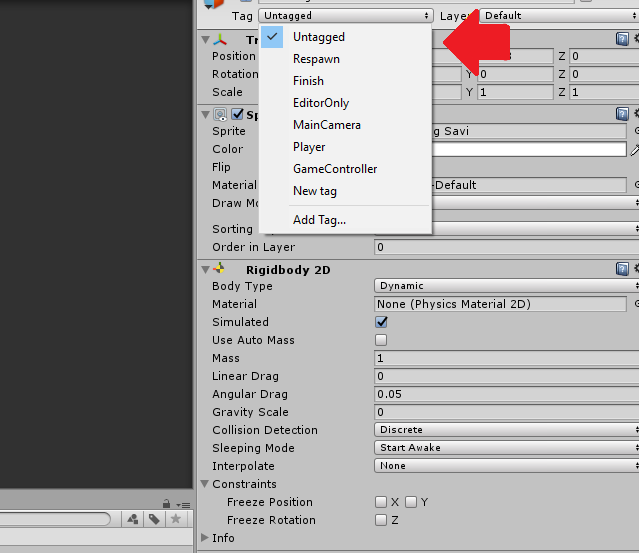Enable Freeze Rotation Z

tap(381, 520)
